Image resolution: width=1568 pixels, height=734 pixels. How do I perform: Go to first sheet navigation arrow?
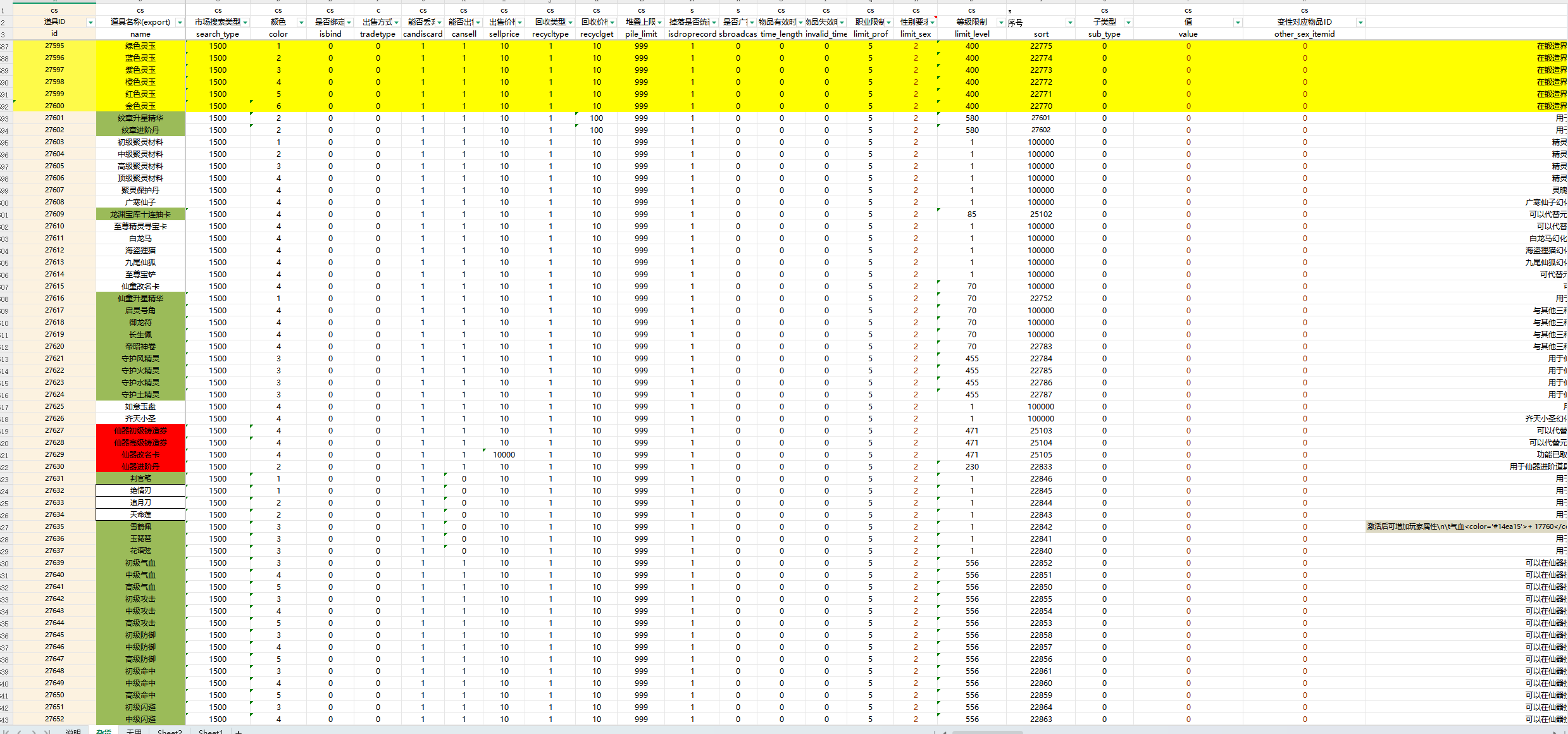6,731
